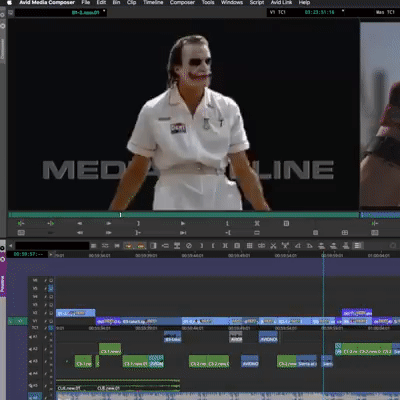This screenshot has height=400, width=400.
Task: Open the V1 TC1 tracking info menu
Action: click(x=277, y=12)
